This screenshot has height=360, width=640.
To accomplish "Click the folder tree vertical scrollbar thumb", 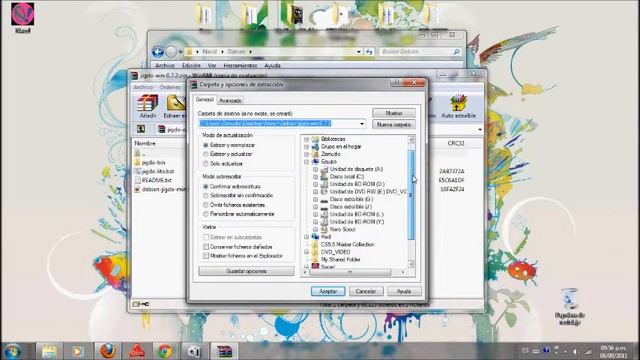I will [411, 195].
